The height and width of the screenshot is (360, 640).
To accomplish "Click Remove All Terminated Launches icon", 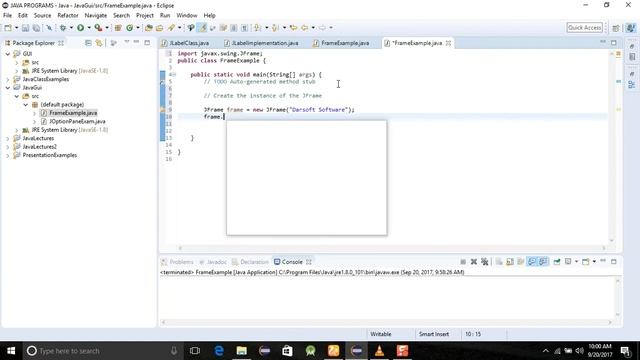I will pos(484,262).
